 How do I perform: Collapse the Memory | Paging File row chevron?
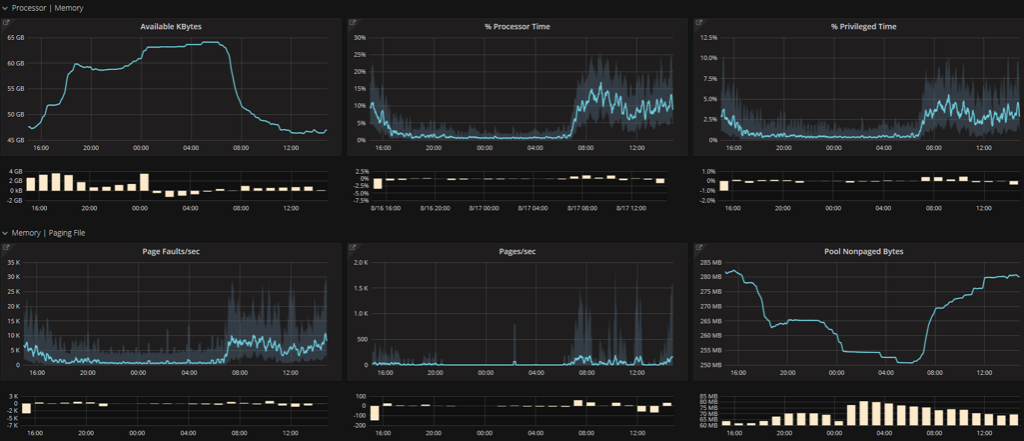[5, 232]
